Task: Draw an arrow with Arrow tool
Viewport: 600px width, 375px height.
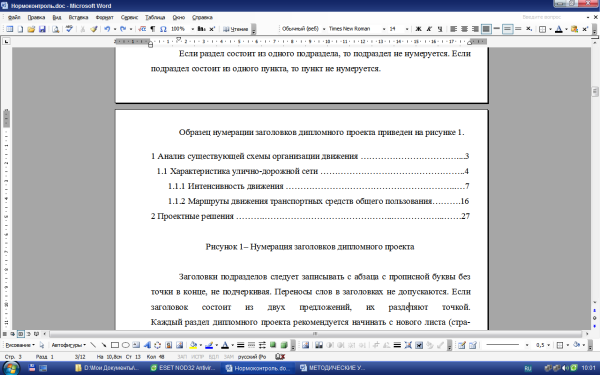Action: [x=104, y=345]
